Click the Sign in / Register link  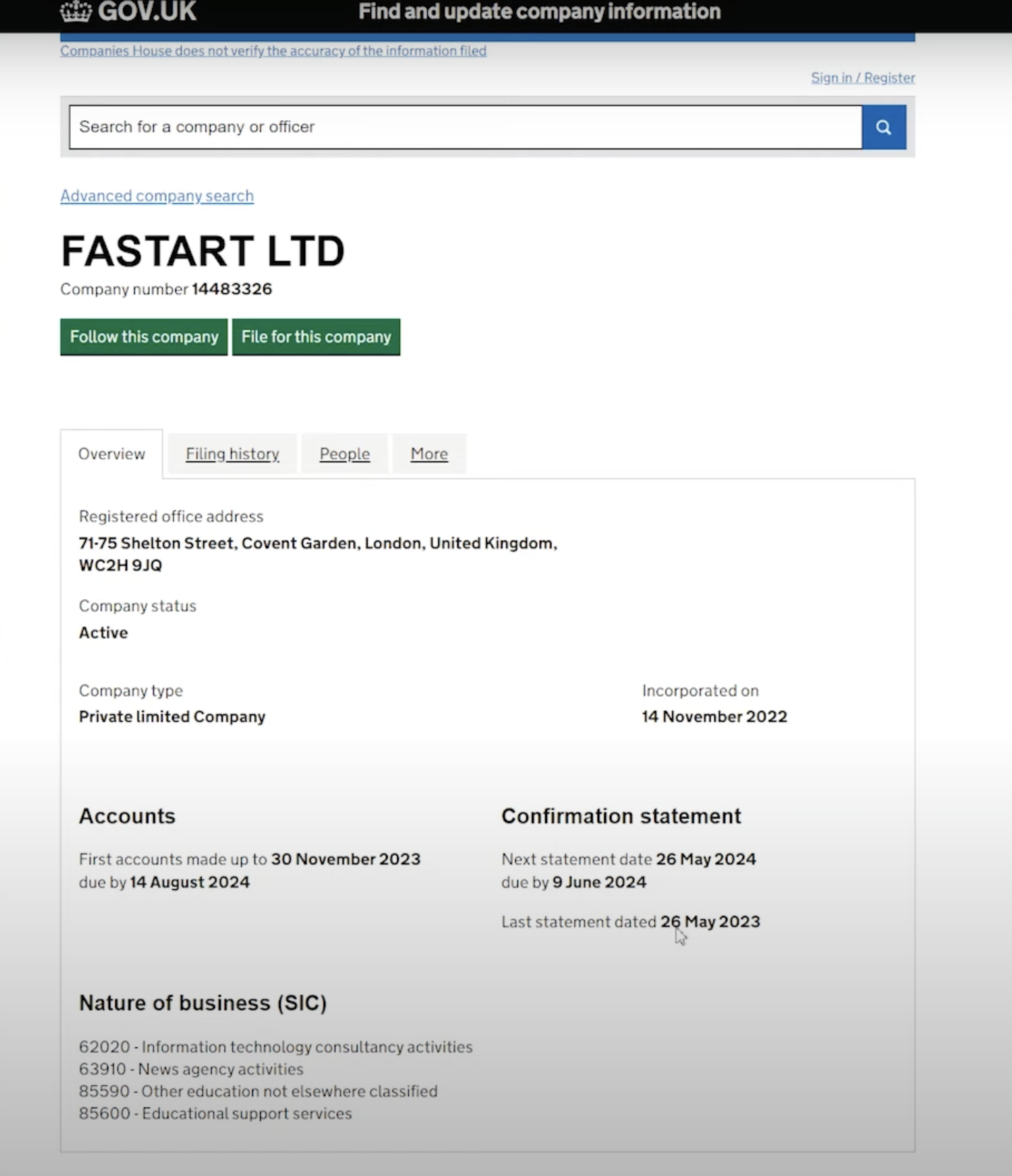click(862, 78)
